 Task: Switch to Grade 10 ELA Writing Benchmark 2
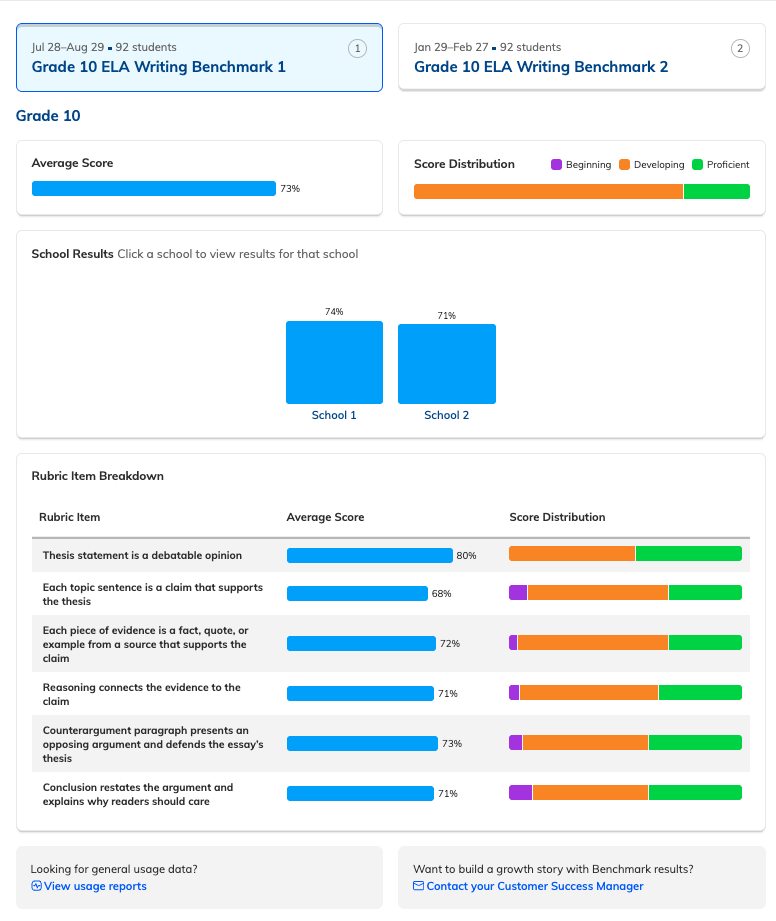tap(582, 57)
